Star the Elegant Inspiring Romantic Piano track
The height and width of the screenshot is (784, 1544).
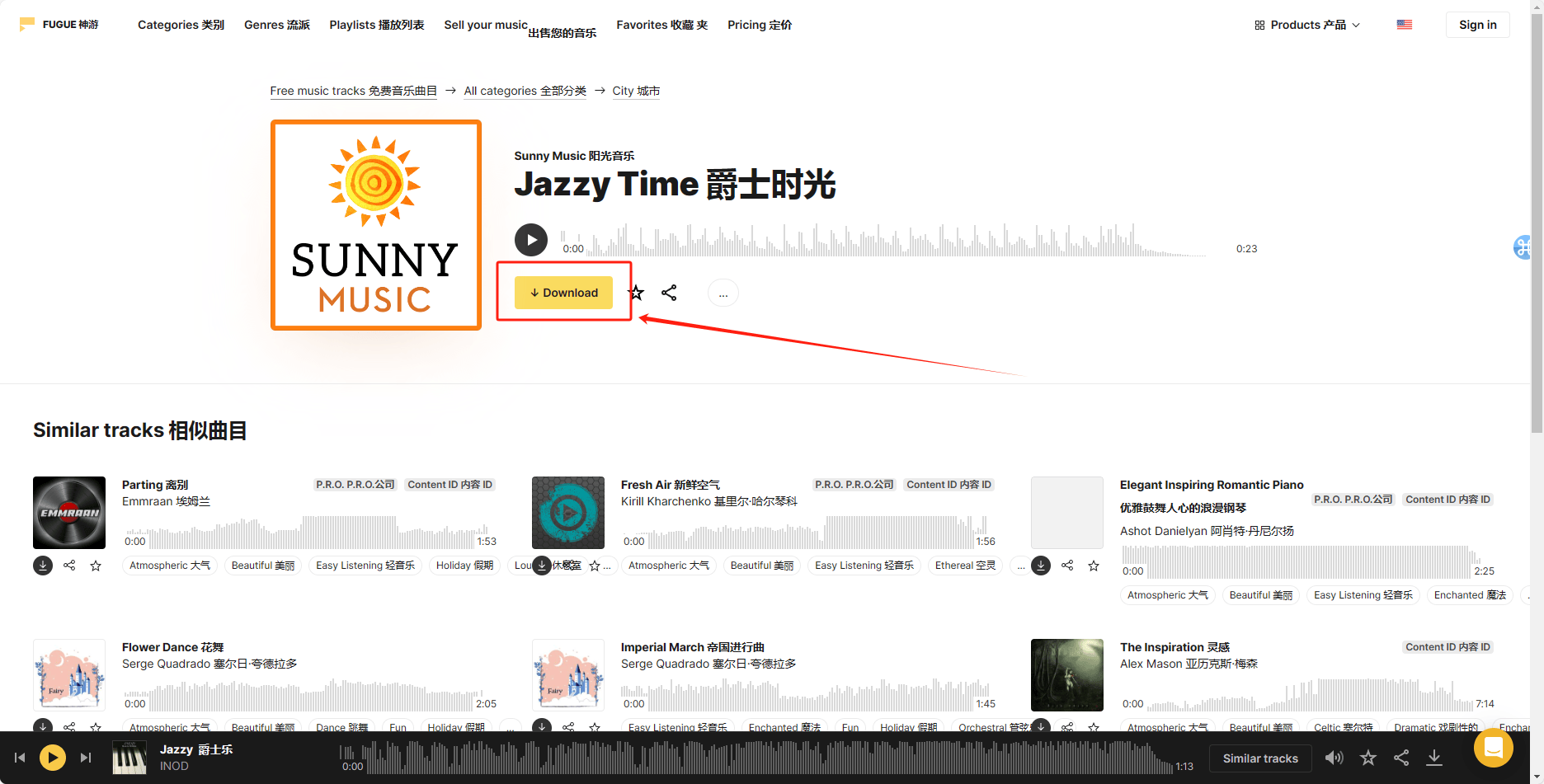pyautogui.click(x=1094, y=566)
